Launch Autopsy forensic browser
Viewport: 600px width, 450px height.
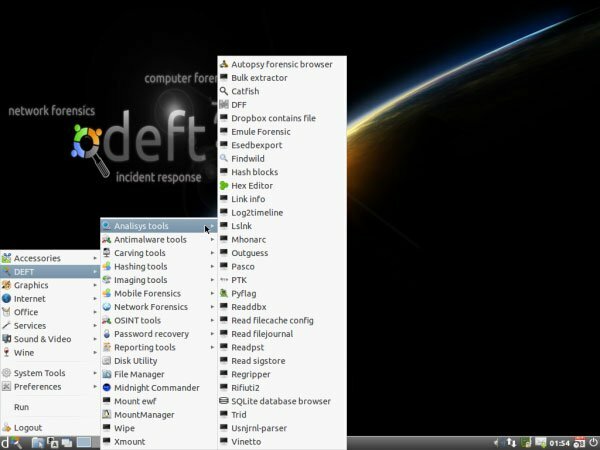pos(281,63)
